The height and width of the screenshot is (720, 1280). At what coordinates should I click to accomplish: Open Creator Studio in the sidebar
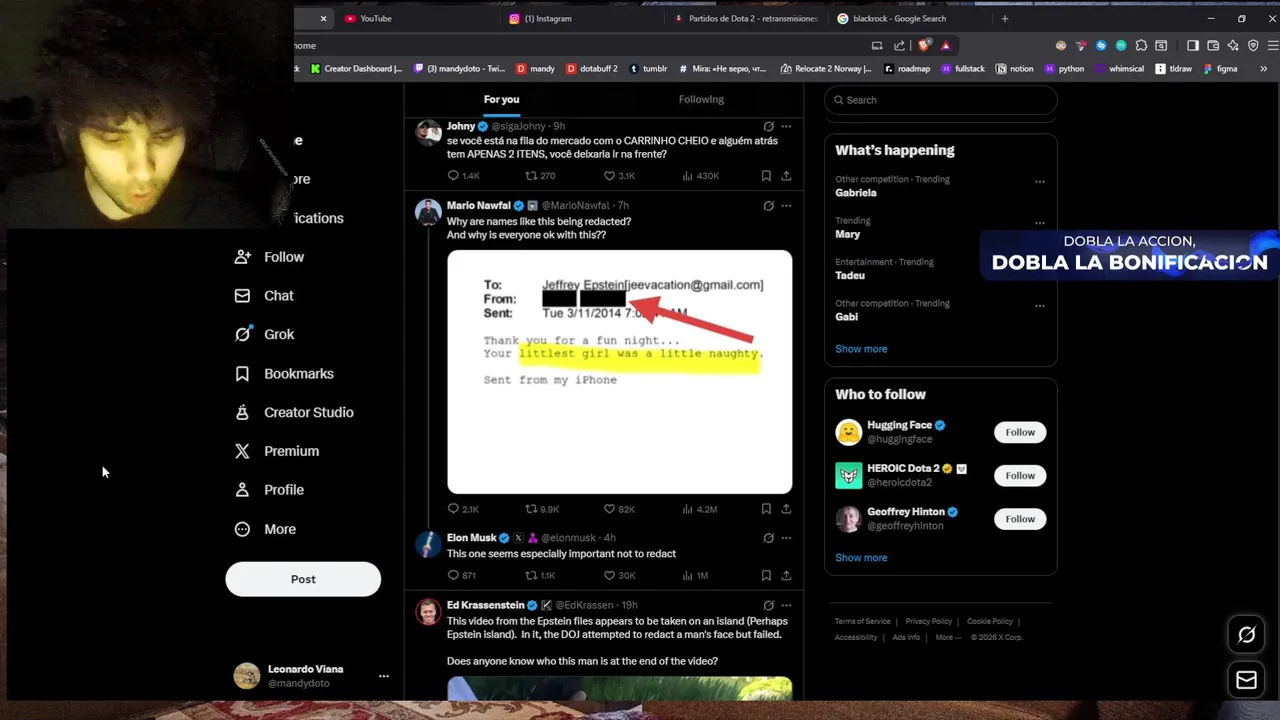(294, 412)
